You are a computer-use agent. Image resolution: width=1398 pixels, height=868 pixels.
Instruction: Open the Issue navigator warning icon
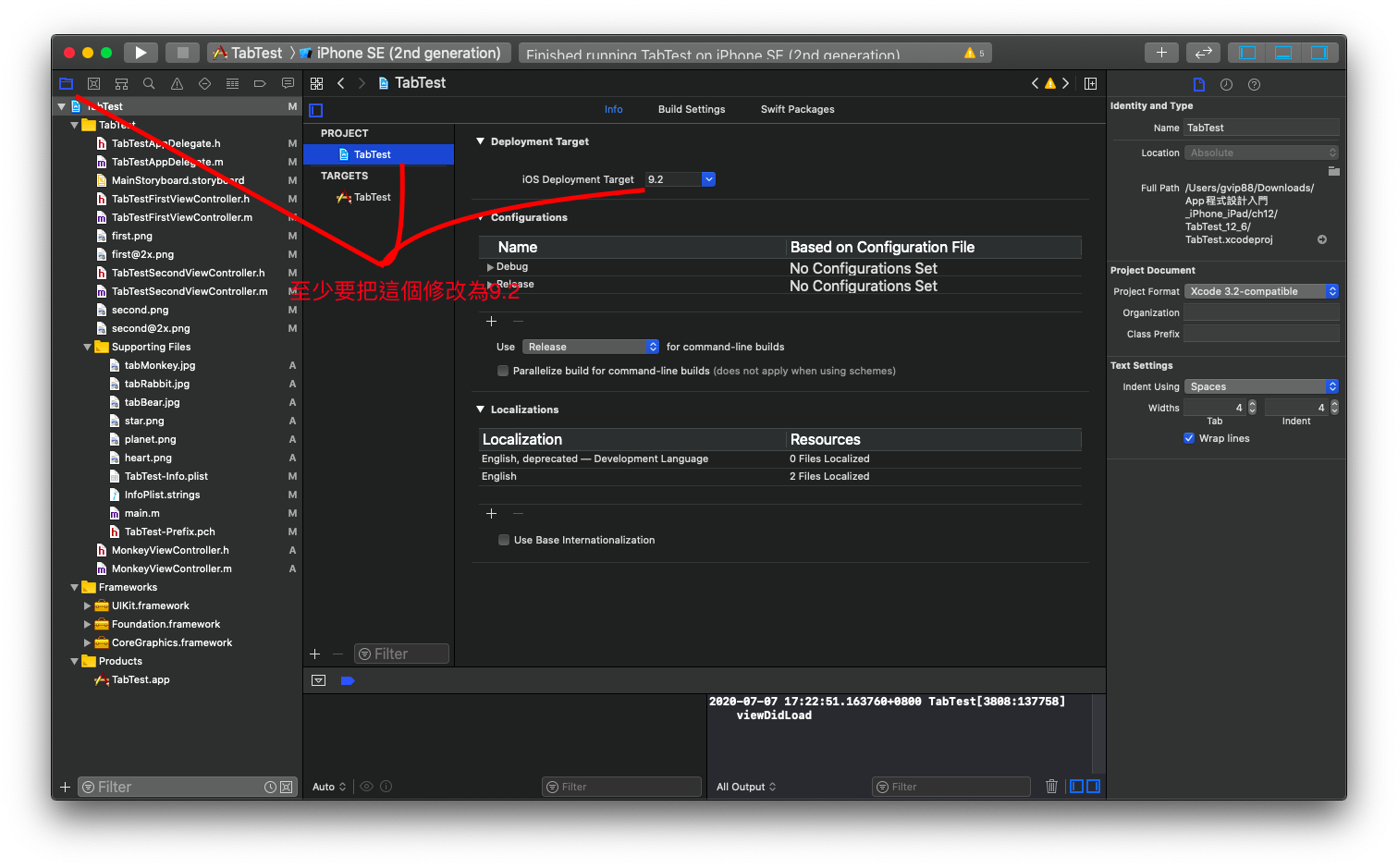click(177, 83)
